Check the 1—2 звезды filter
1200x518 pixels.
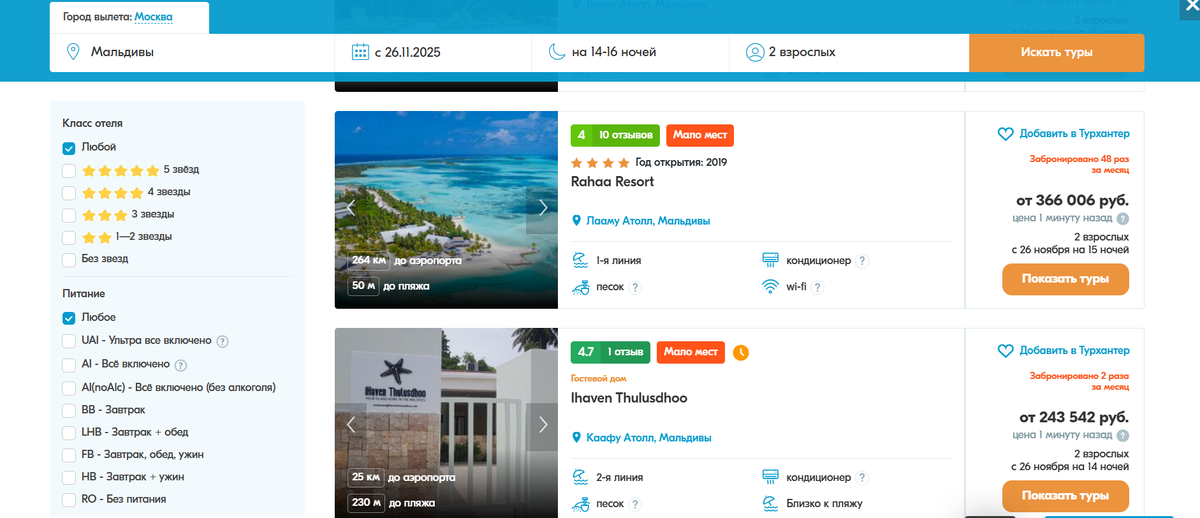point(69,237)
